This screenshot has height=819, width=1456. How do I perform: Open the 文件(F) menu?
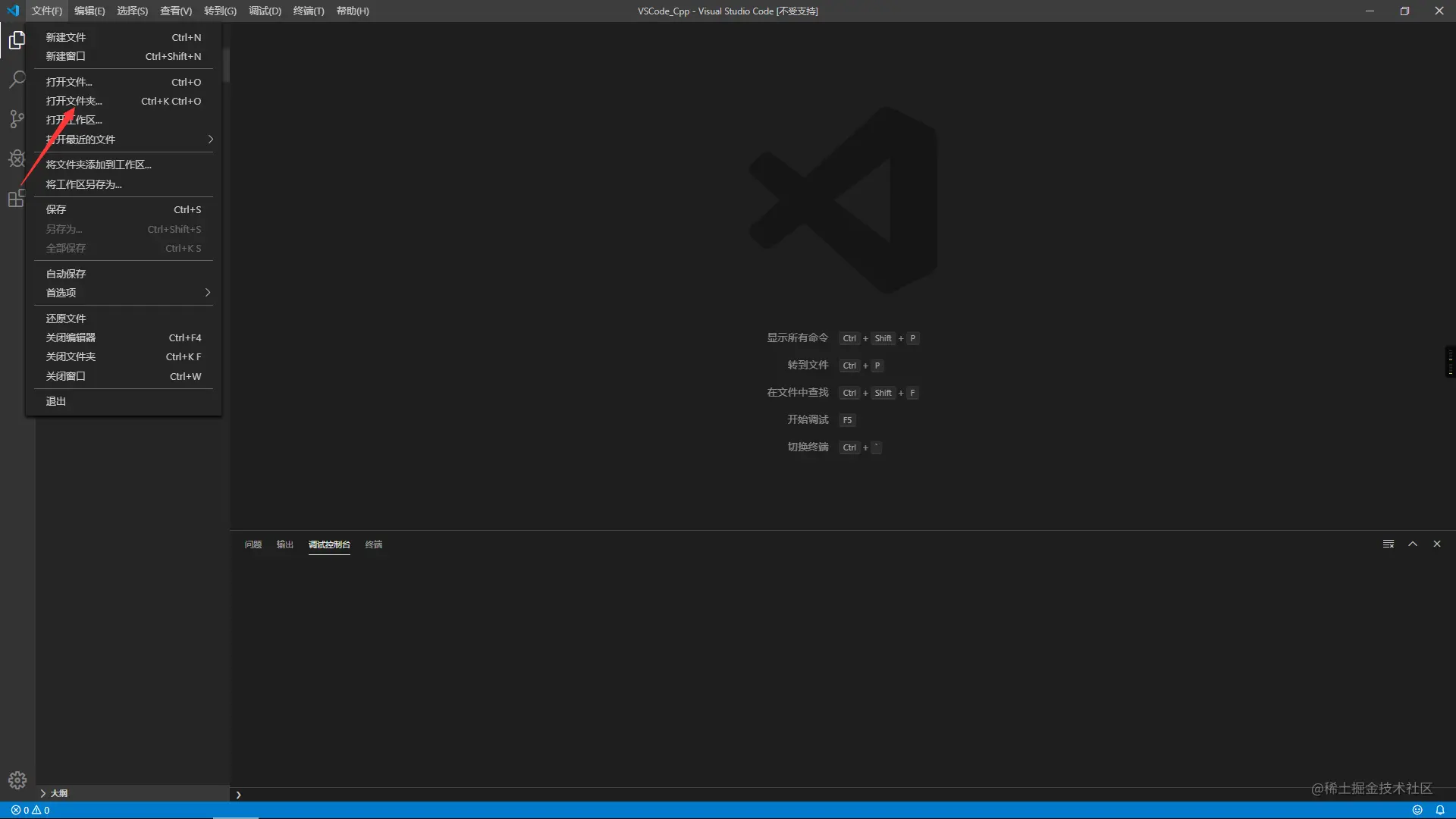click(x=47, y=11)
